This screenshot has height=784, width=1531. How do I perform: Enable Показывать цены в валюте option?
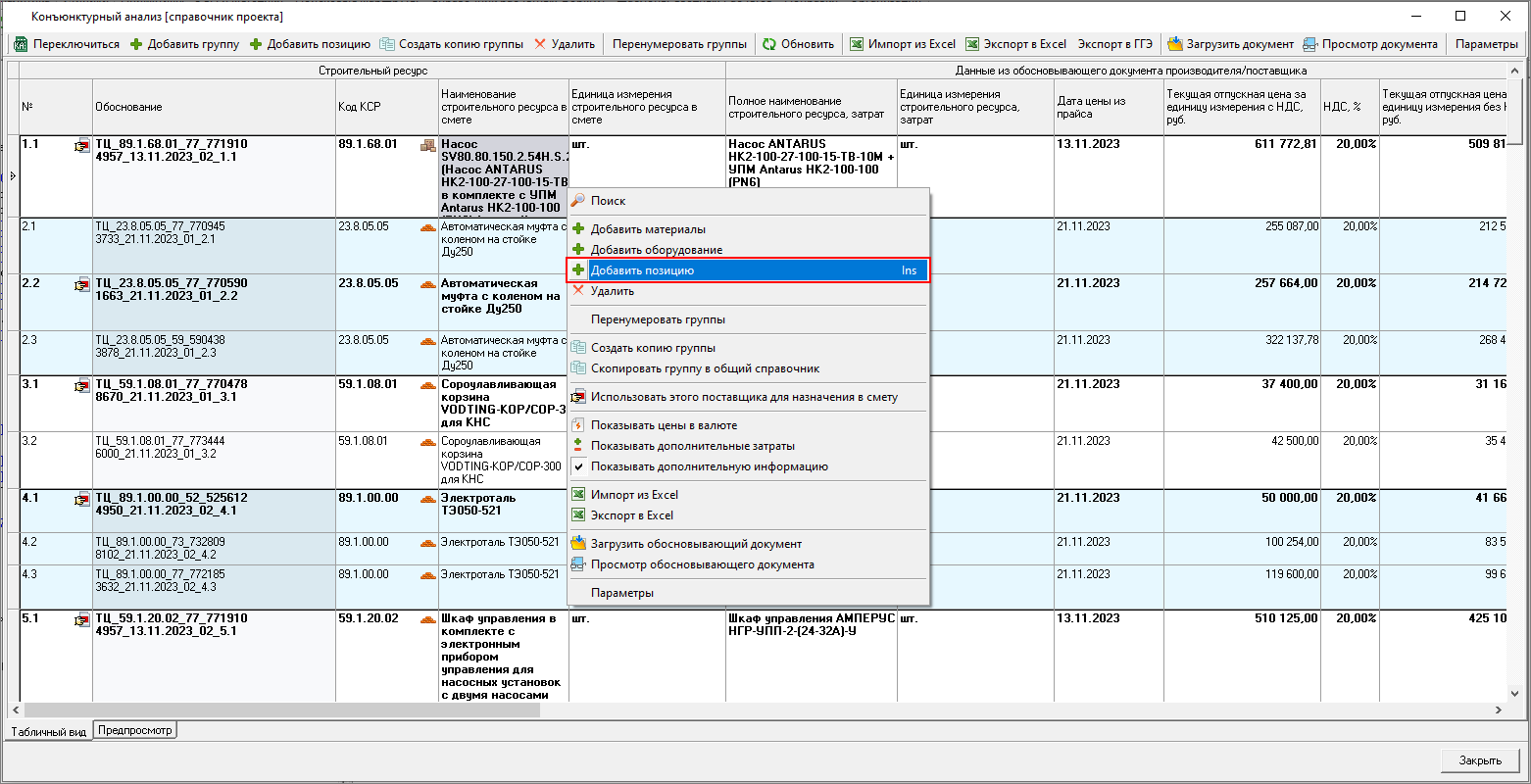pyautogui.click(x=664, y=425)
